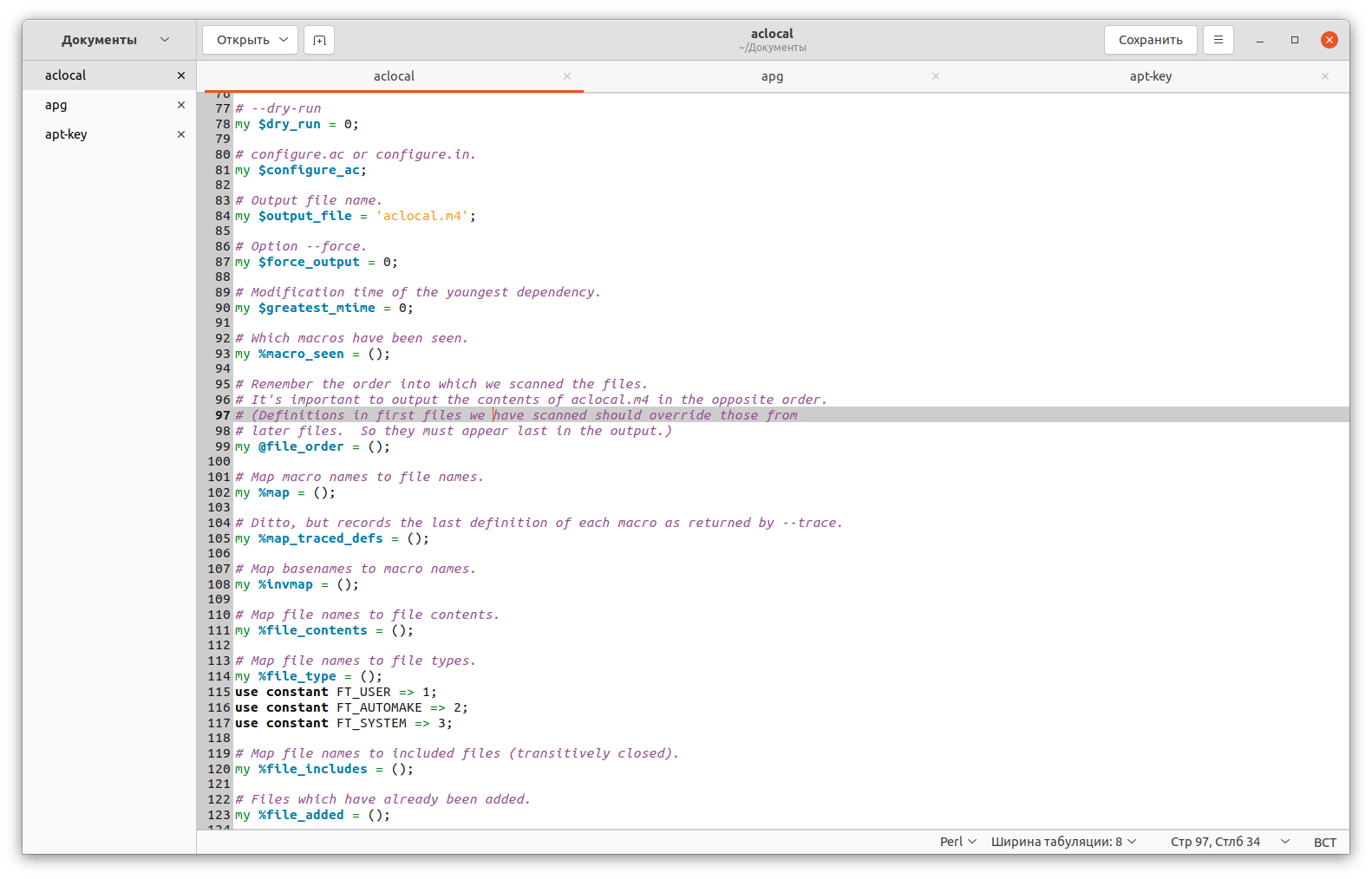Close apt-key in the side panel
This screenshot has height=879, width=1372.
pos(181,134)
